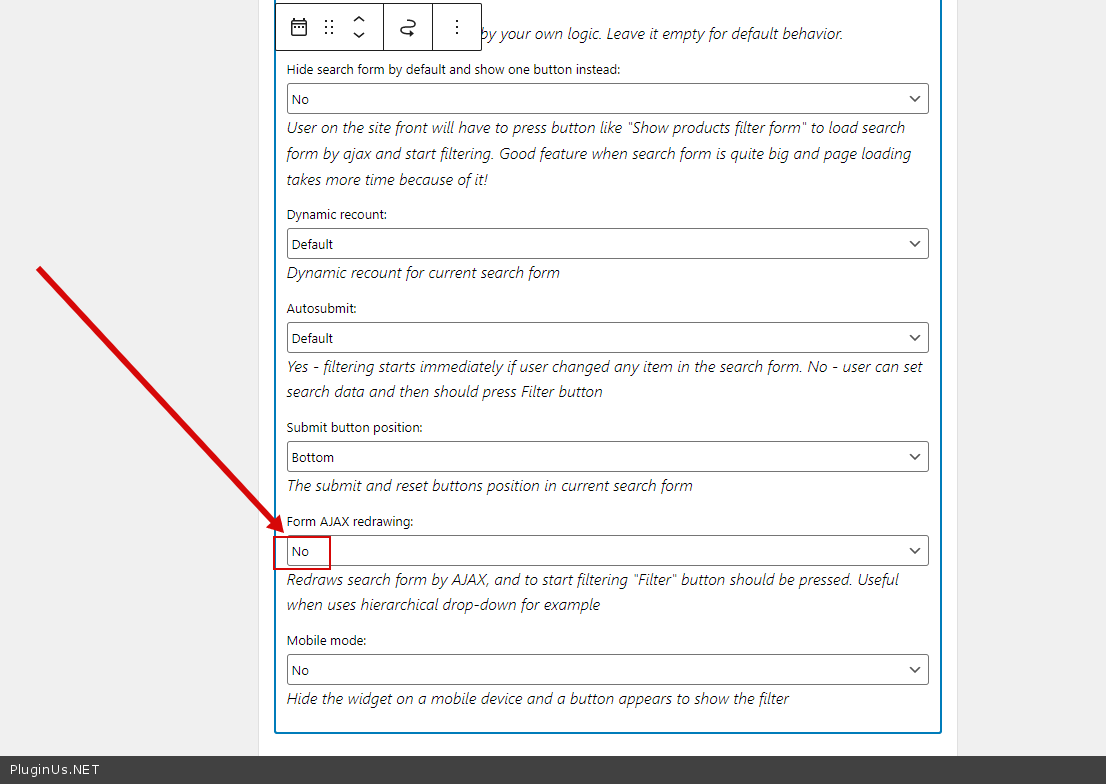Click the Autosubmit field label

click(x=321, y=309)
